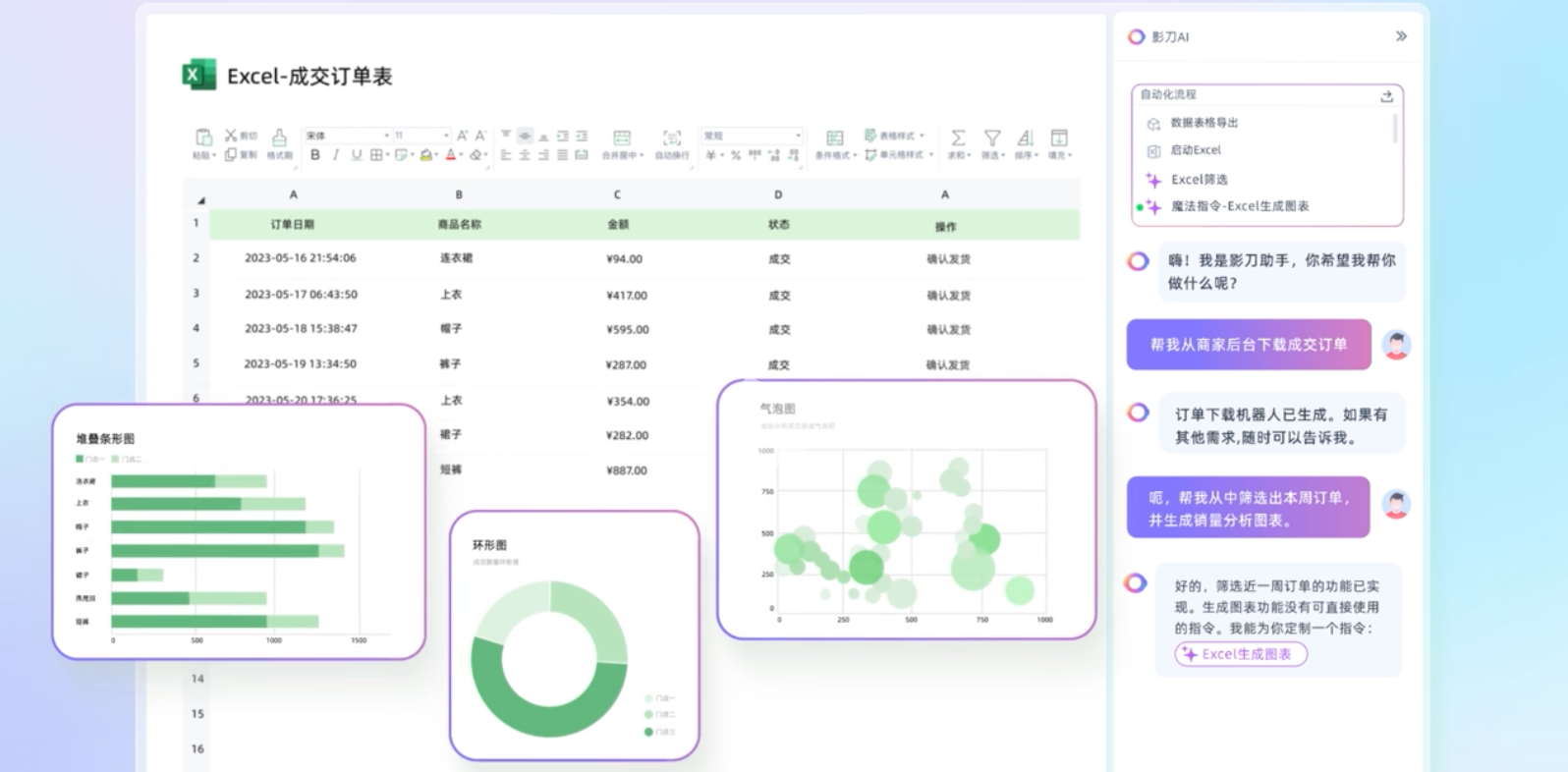Screen dimensions: 1568x772
Task: Click the increase indent icon
Action: [582, 137]
